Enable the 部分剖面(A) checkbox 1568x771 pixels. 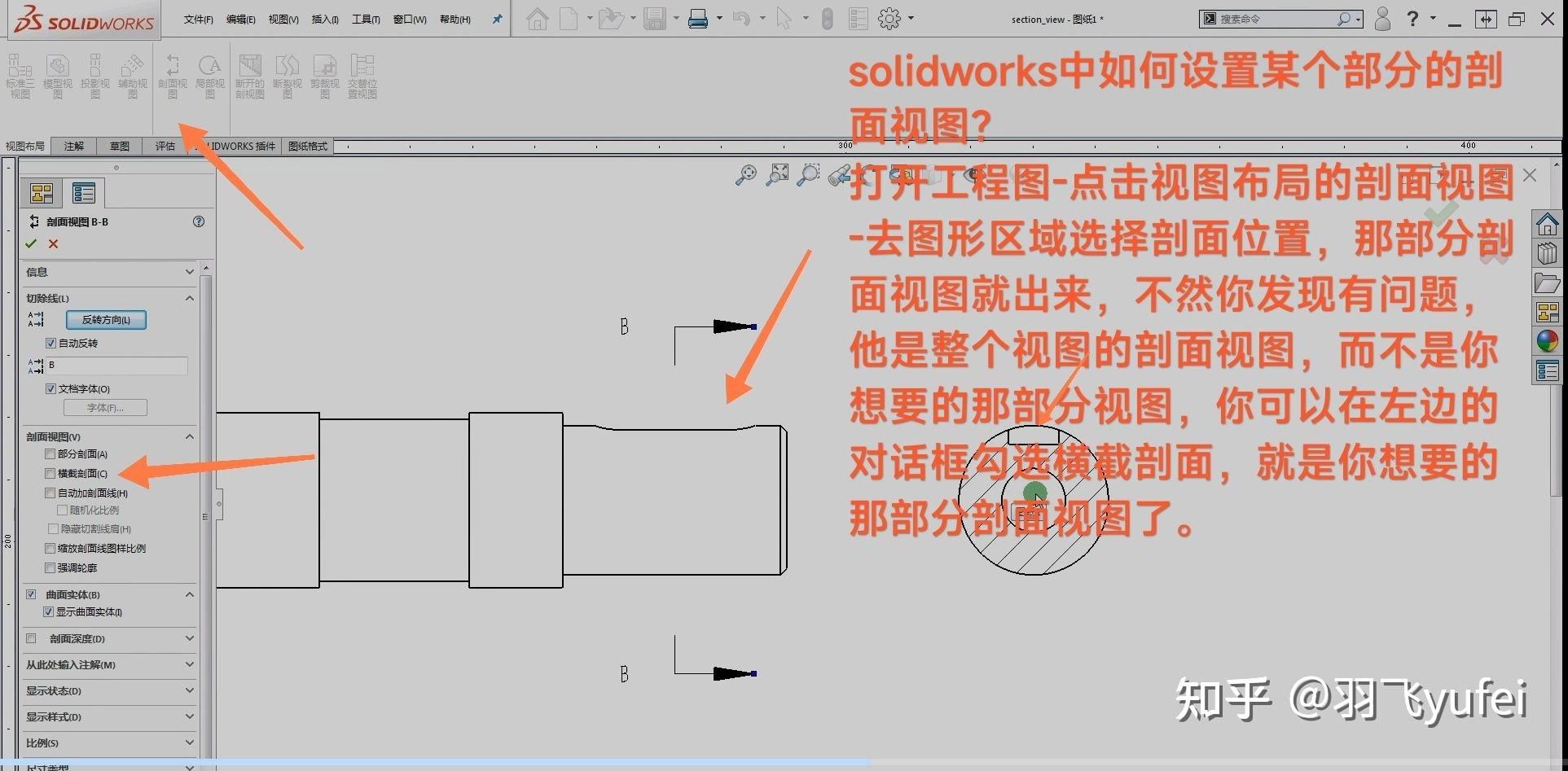tap(51, 454)
